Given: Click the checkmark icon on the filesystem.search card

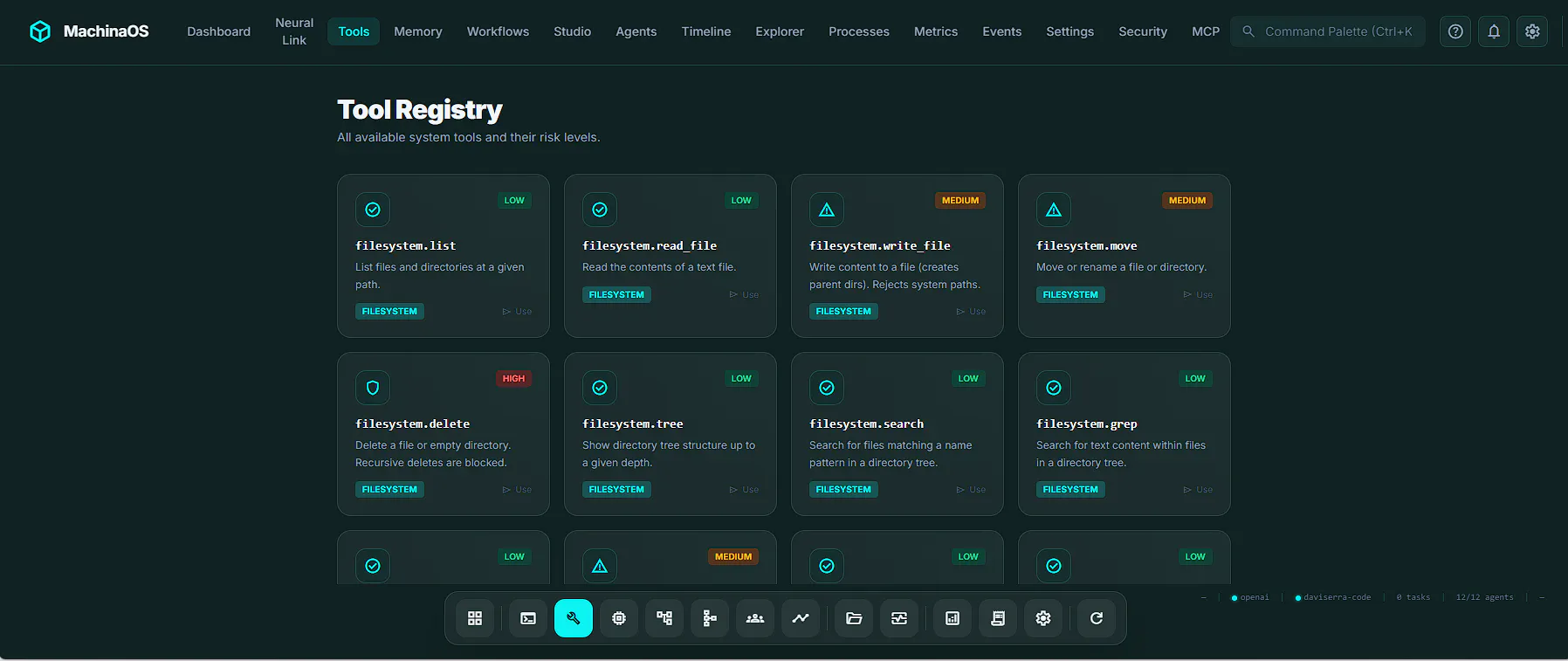Looking at the screenshot, I should coord(827,388).
